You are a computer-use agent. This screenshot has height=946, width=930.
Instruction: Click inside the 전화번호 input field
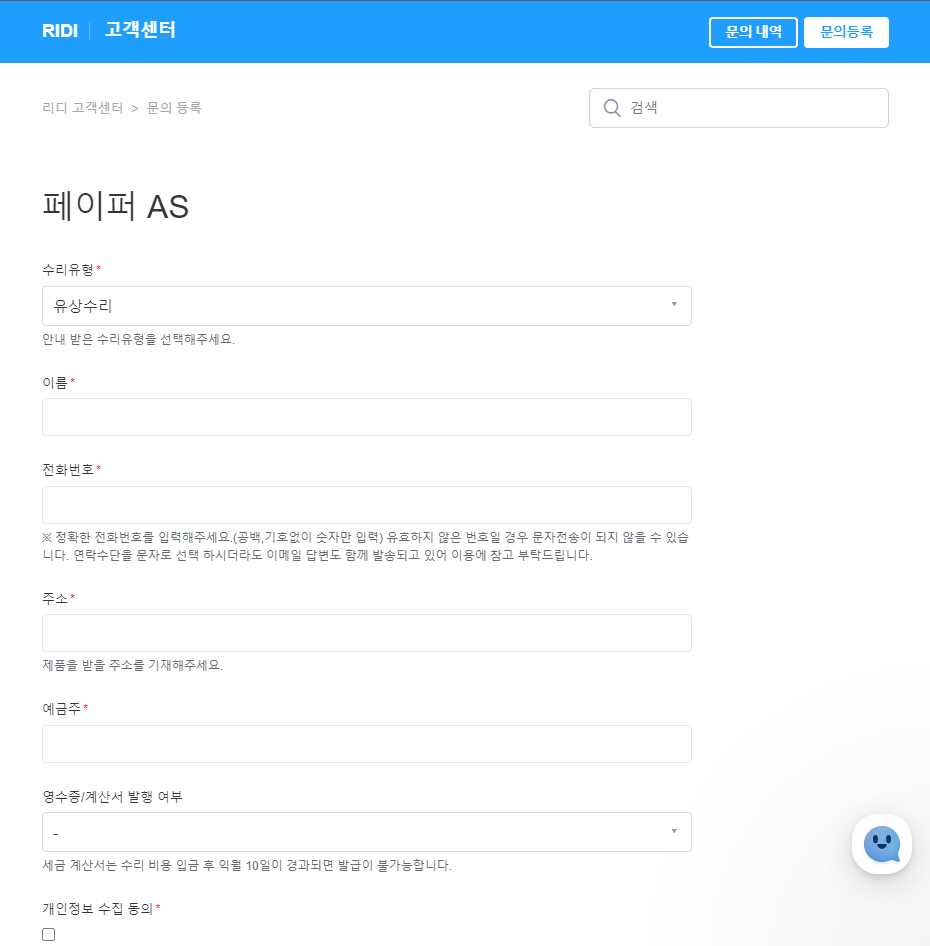coord(367,505)
